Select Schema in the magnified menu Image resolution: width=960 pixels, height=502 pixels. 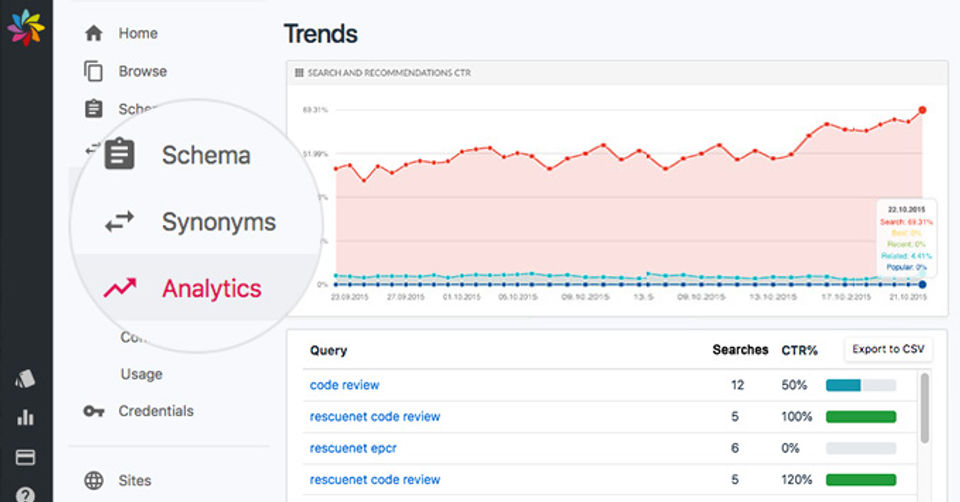[x=205, y=155]
